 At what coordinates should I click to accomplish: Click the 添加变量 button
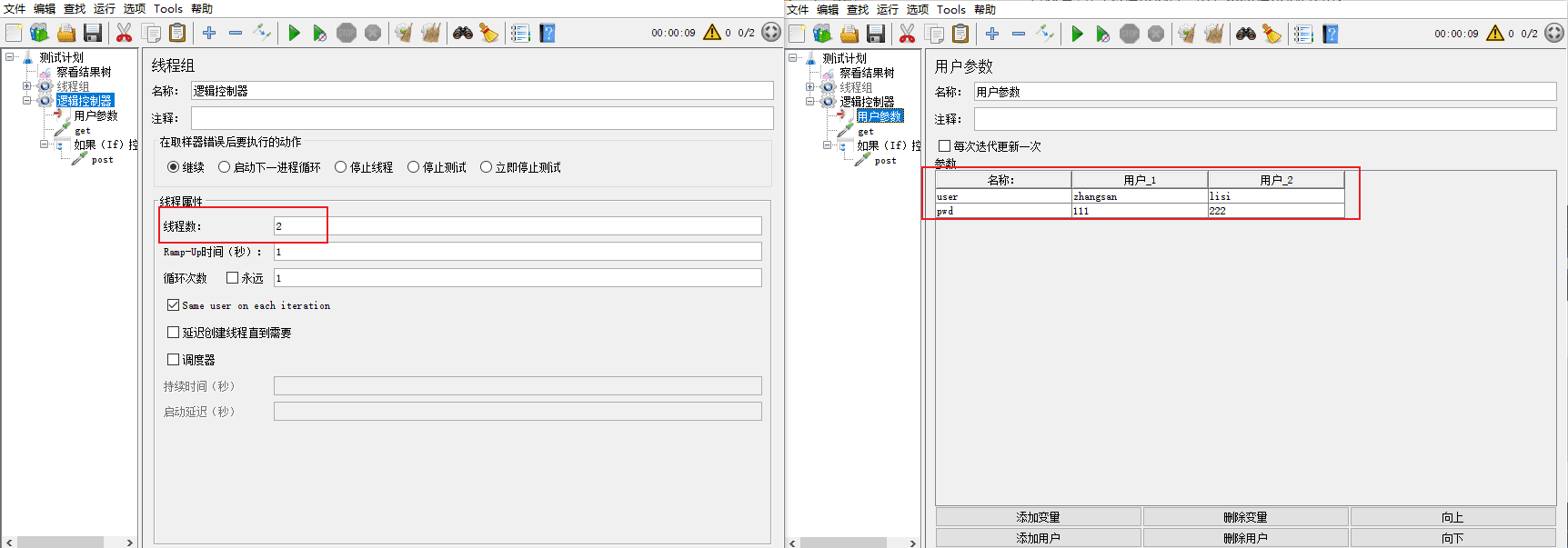[1038, 517]
